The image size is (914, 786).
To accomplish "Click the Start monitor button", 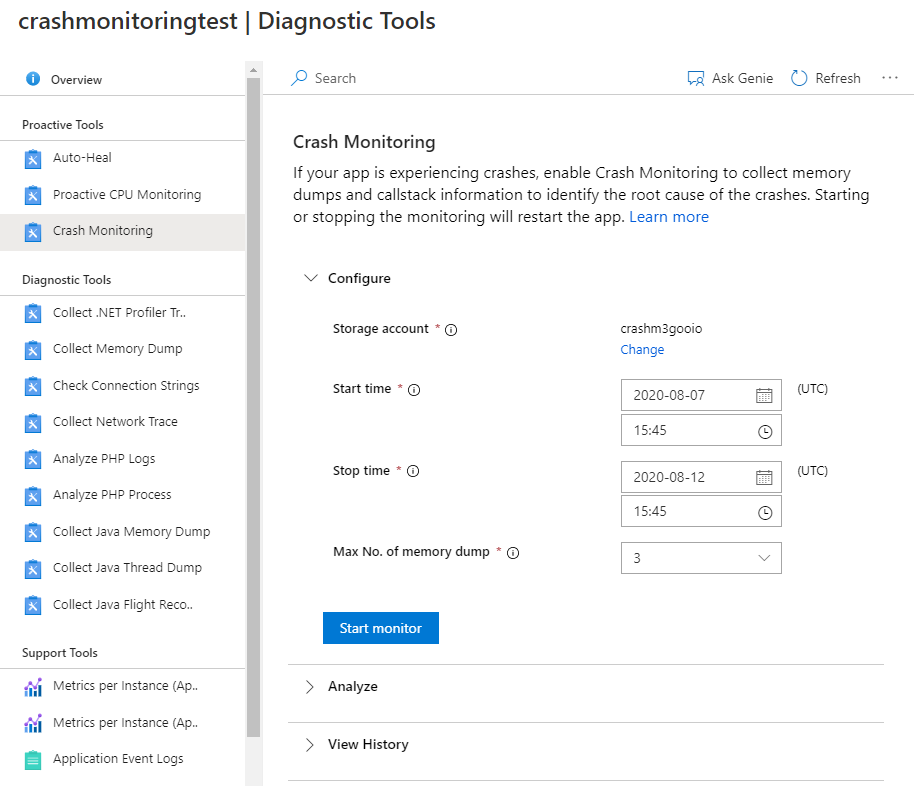I will pos(380,628).
